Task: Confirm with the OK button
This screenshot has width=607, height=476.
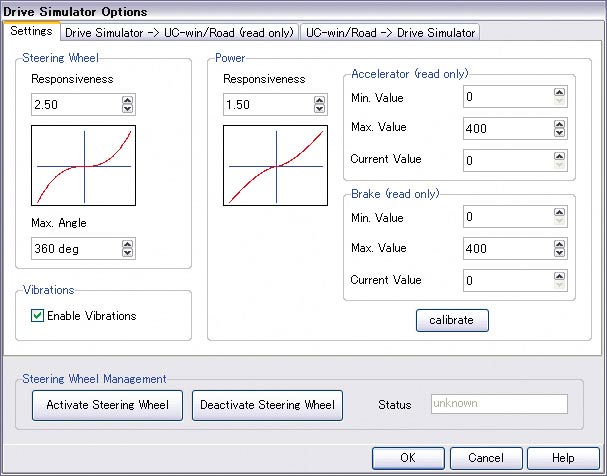Action: tap(408, 458)
